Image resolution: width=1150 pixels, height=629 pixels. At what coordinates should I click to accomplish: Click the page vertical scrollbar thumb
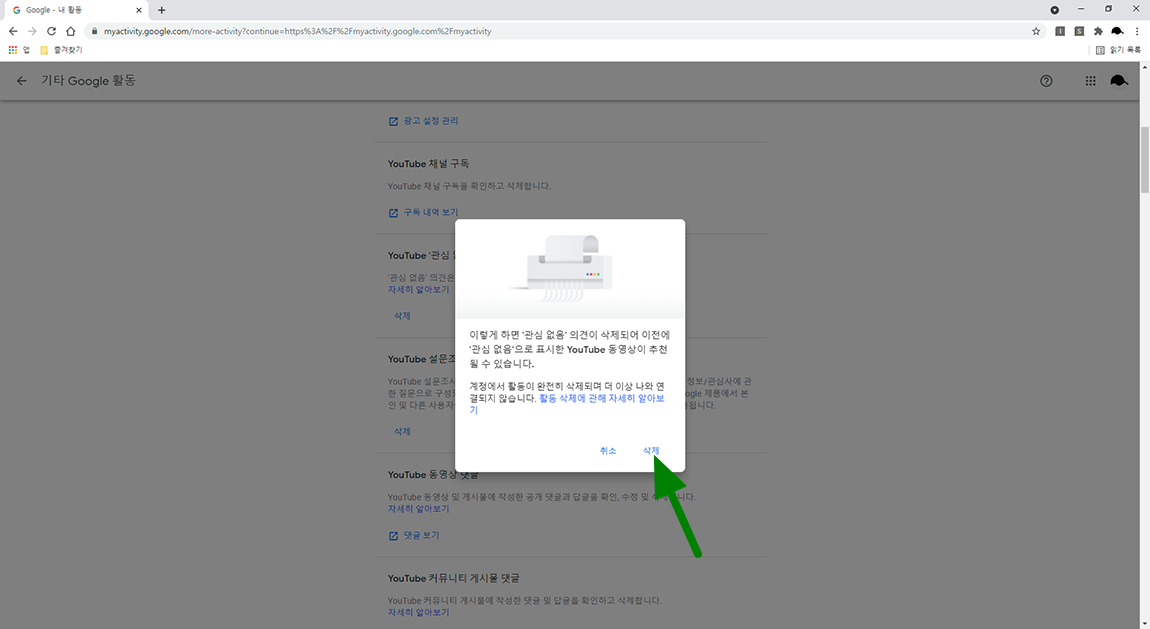click(x=1144, y=160)
